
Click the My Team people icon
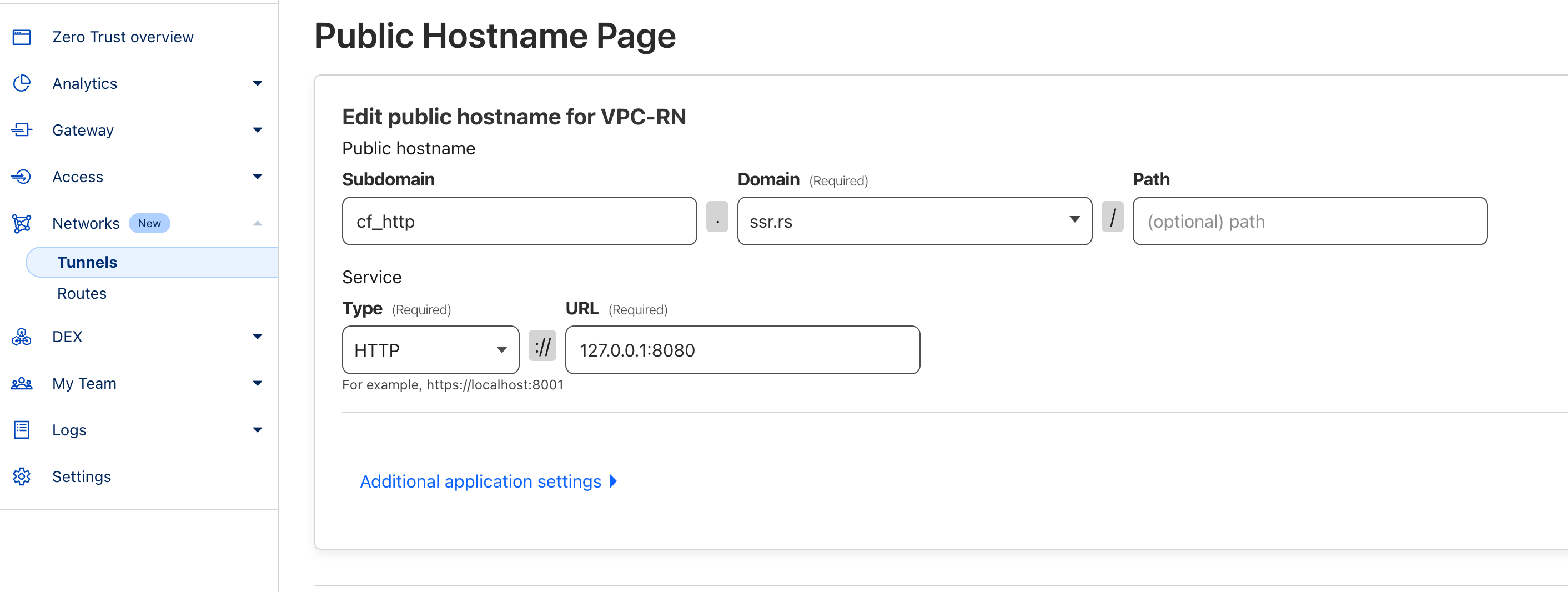(22, 384)
